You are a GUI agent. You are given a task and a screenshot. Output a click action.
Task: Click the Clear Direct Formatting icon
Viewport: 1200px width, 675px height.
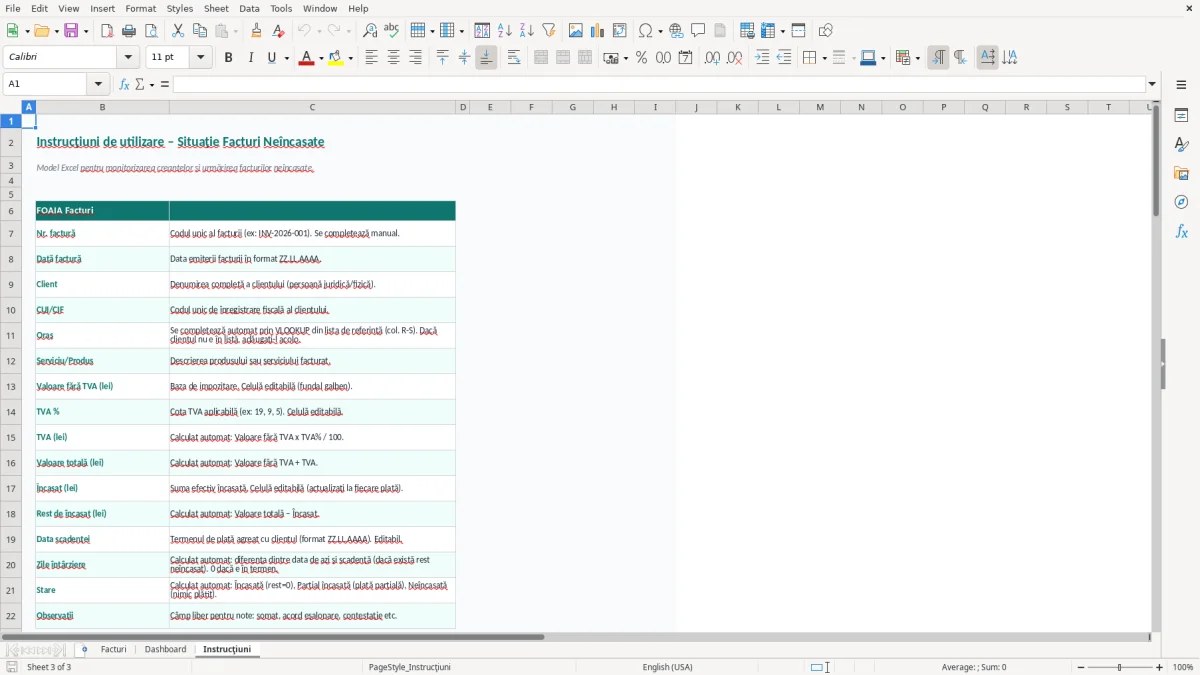point(279,31)
